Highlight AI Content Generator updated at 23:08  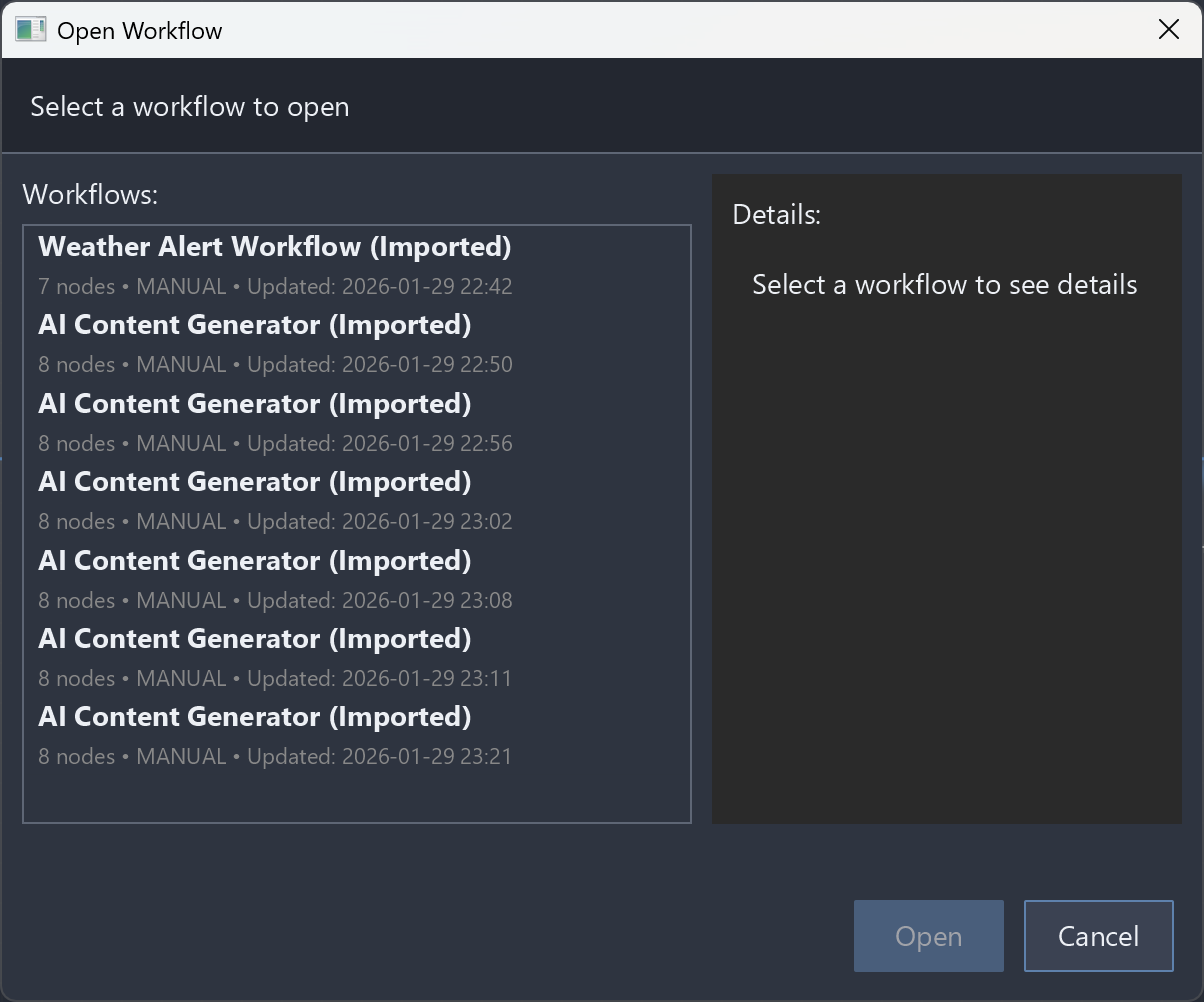coord(255,561)
